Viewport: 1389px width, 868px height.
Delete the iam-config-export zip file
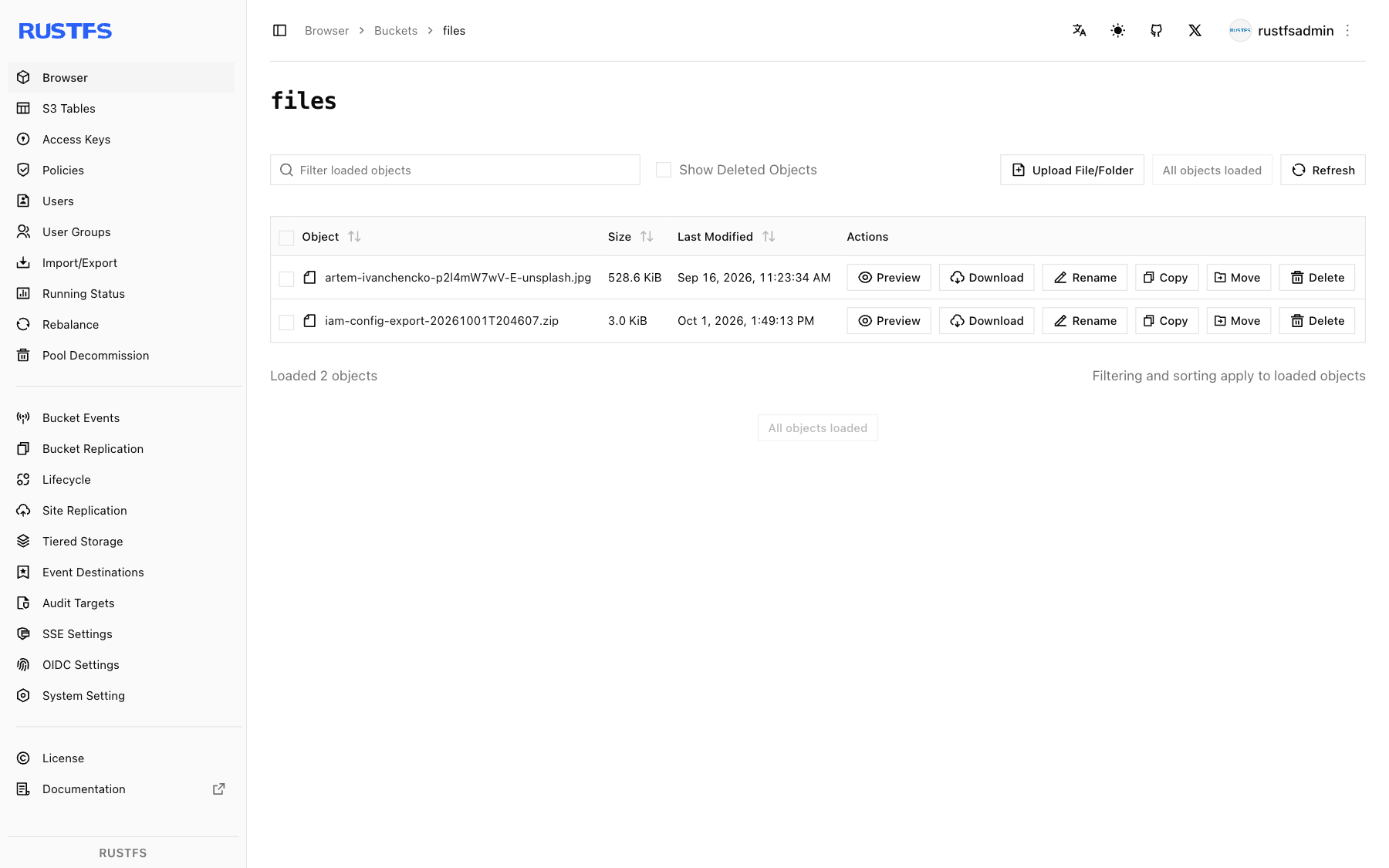click(x=1317, y=321)
